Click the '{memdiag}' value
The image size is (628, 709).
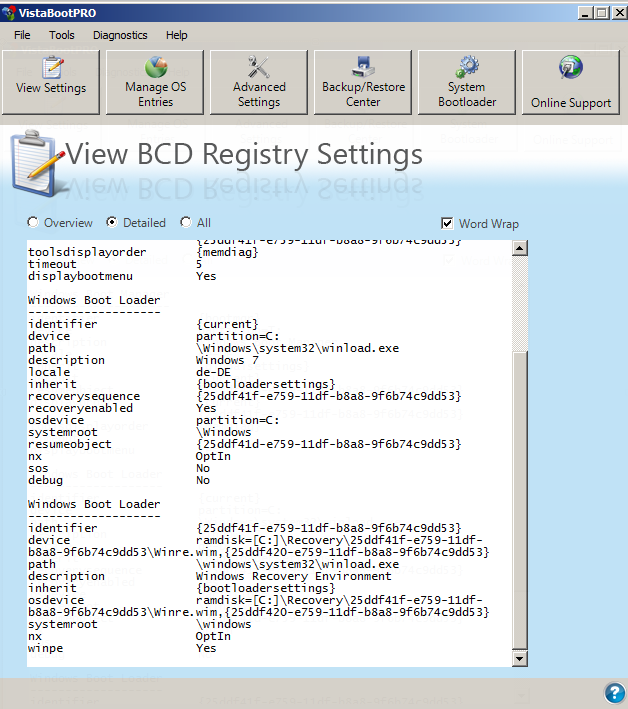click(x=227, y=252)
